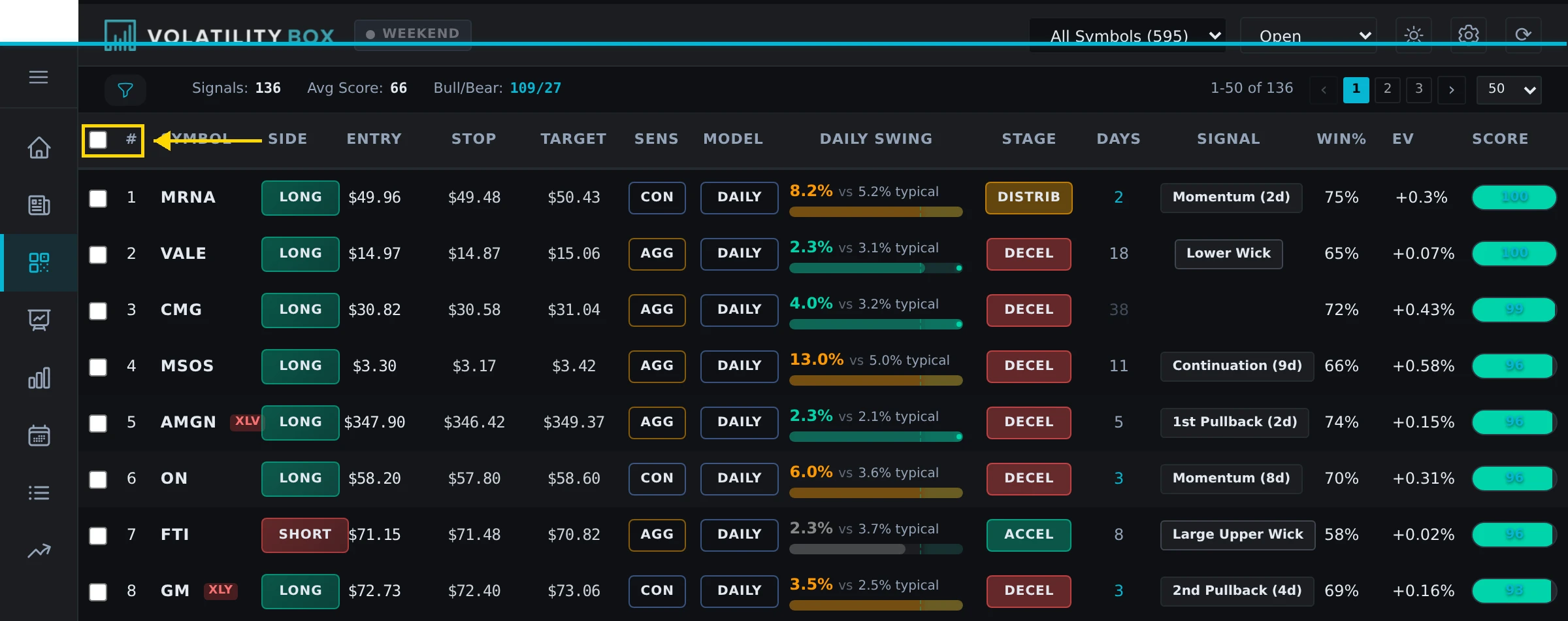This screenshot has height=621, width=1568.
Task: Click the DAILY model badge for CMG
Action: coord(739,310)
